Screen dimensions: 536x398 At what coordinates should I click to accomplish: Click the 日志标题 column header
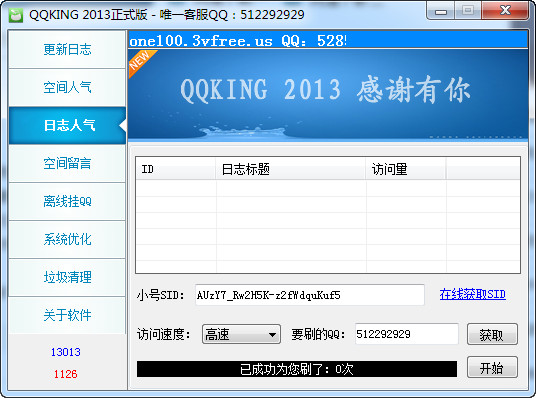(x=291, y=169)
